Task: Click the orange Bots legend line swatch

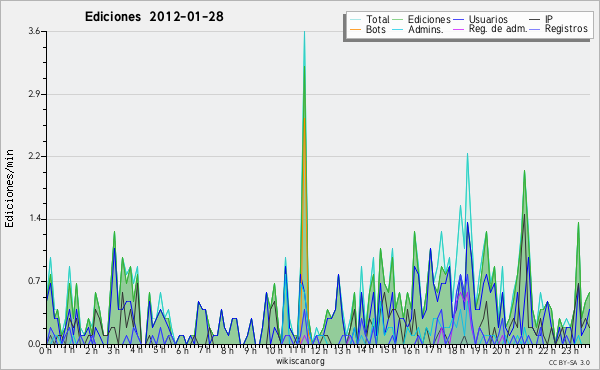Action: click(x=355, y=29)
